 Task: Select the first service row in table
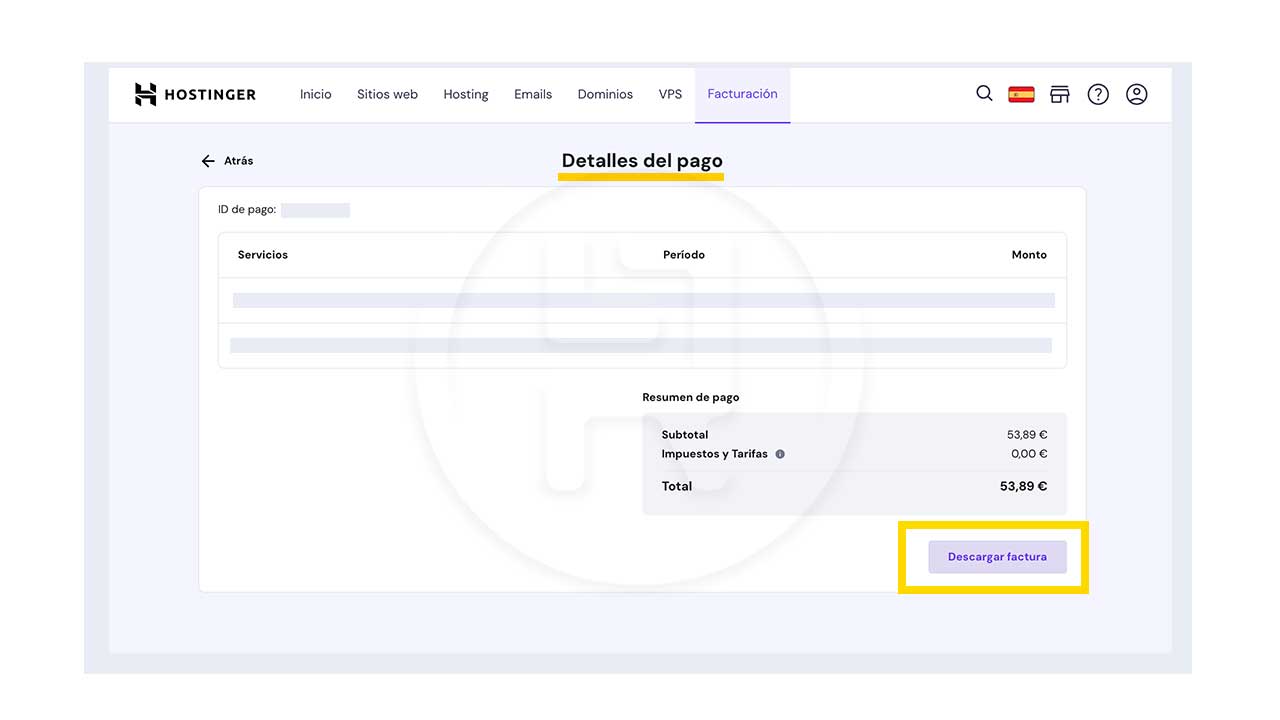click(643, 300)
